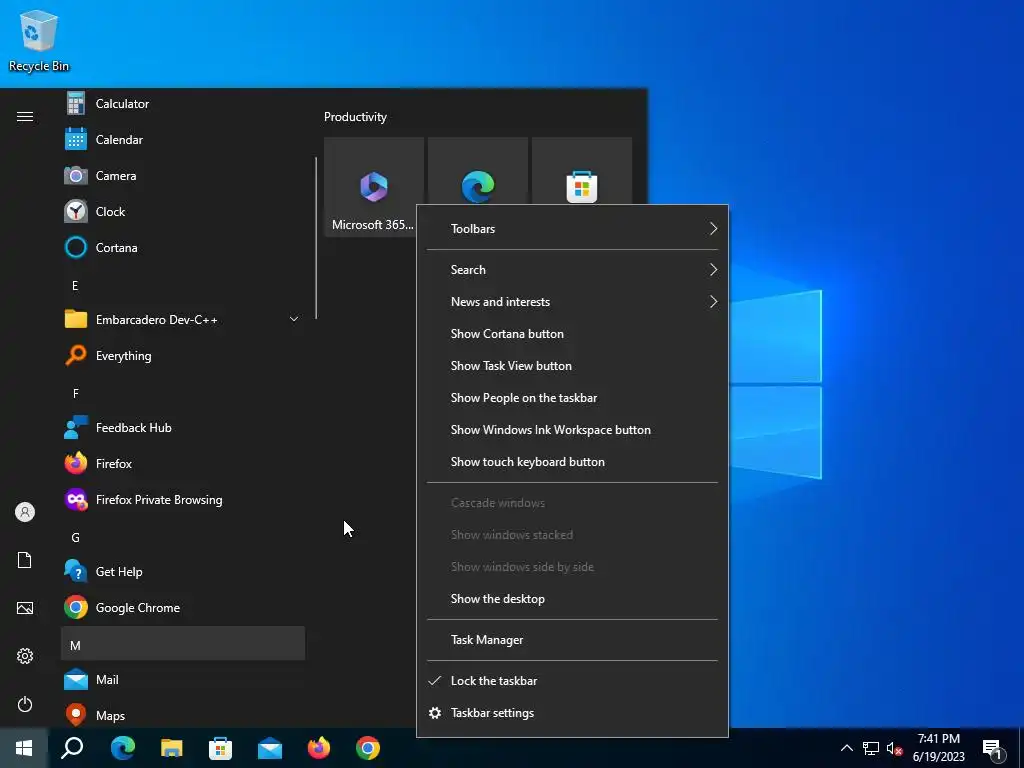Click the Power icon in Start sidebar
The height and width of the screenshot is (768, 1024).
pos(25,704)
